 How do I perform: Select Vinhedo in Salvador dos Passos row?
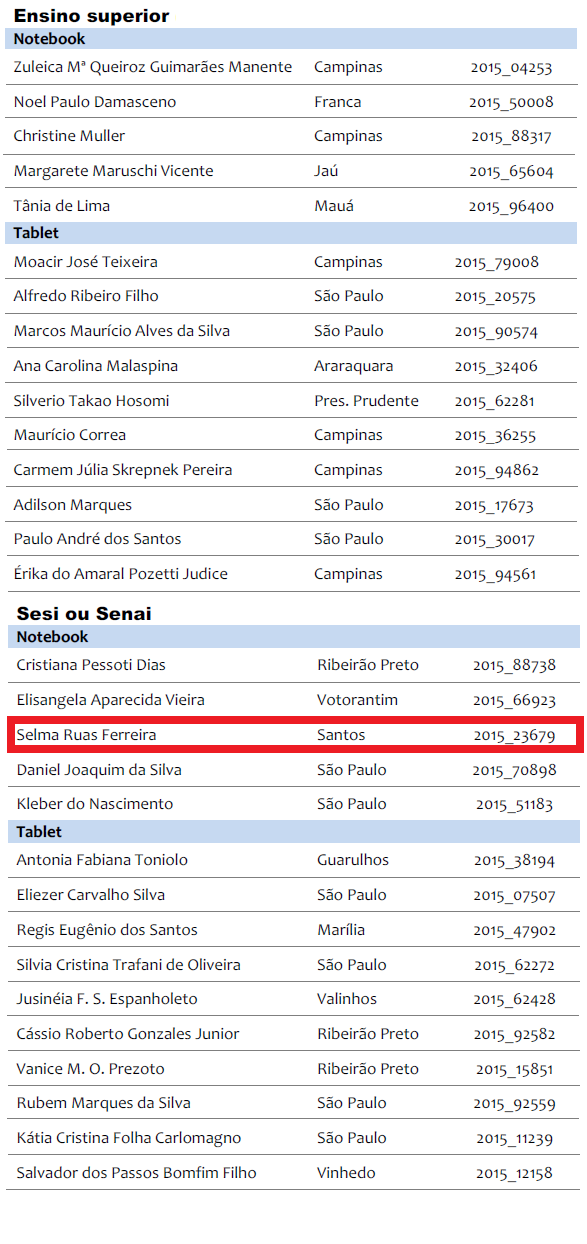coord(347,1173)
